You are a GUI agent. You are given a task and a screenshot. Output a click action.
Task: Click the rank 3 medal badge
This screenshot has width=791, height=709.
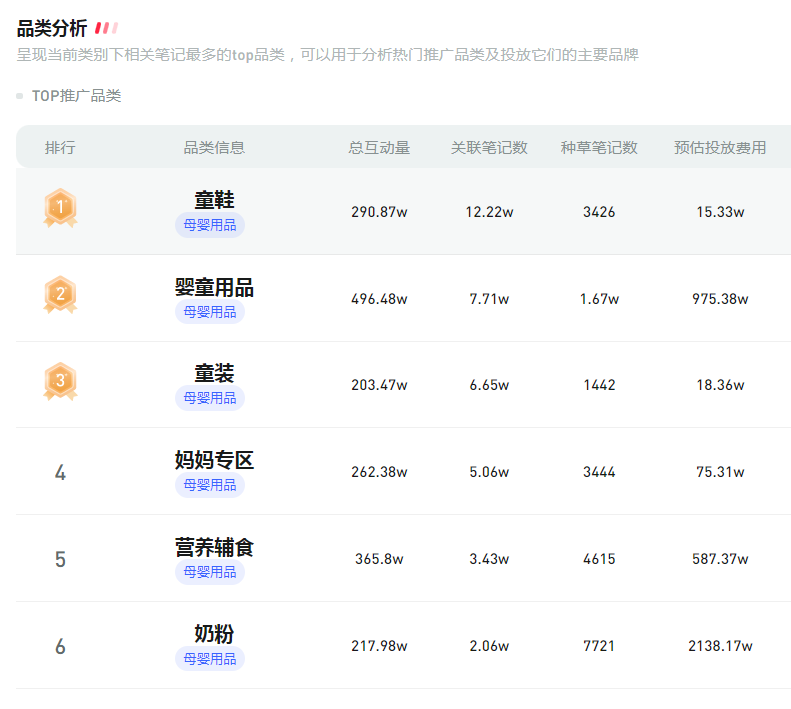60,382
